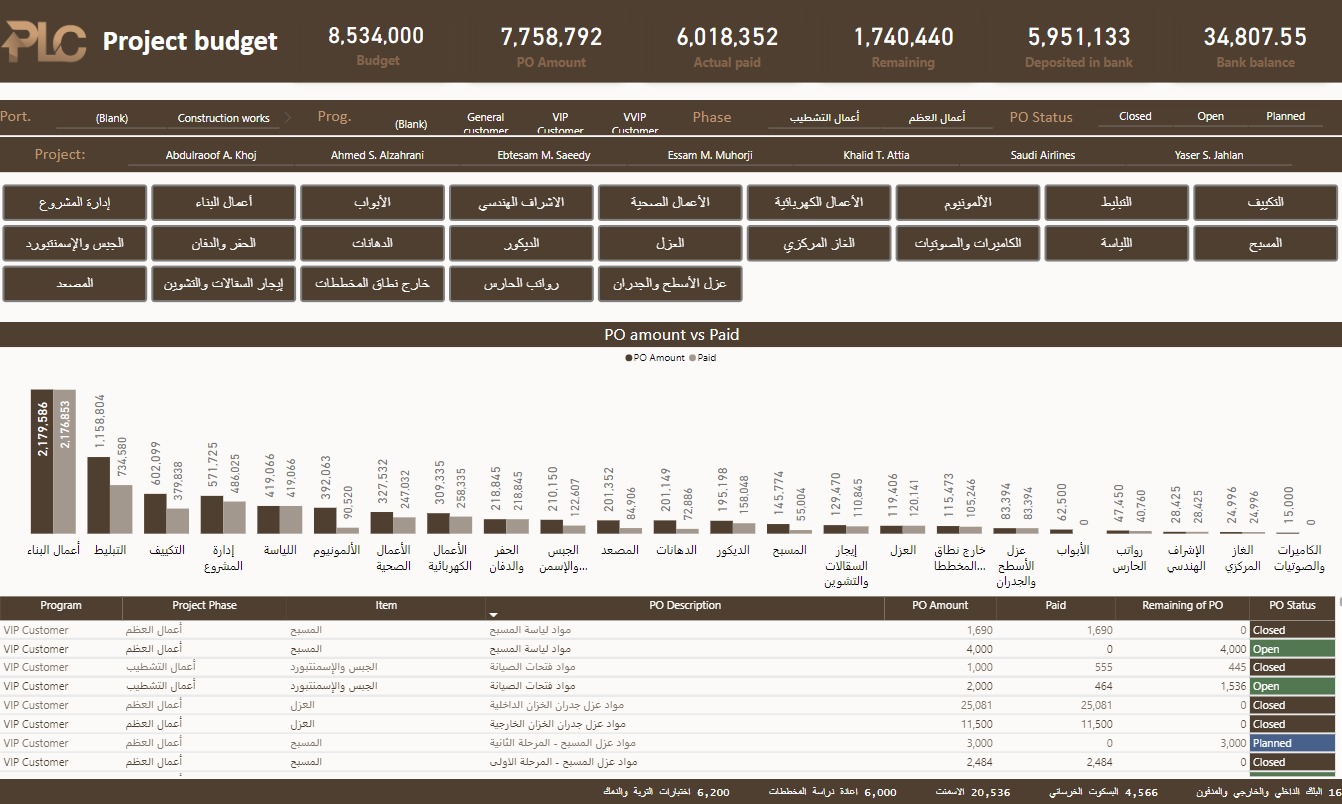Click the المصعد item button
Screen dimensions: 1342x804
click(75, 284)
